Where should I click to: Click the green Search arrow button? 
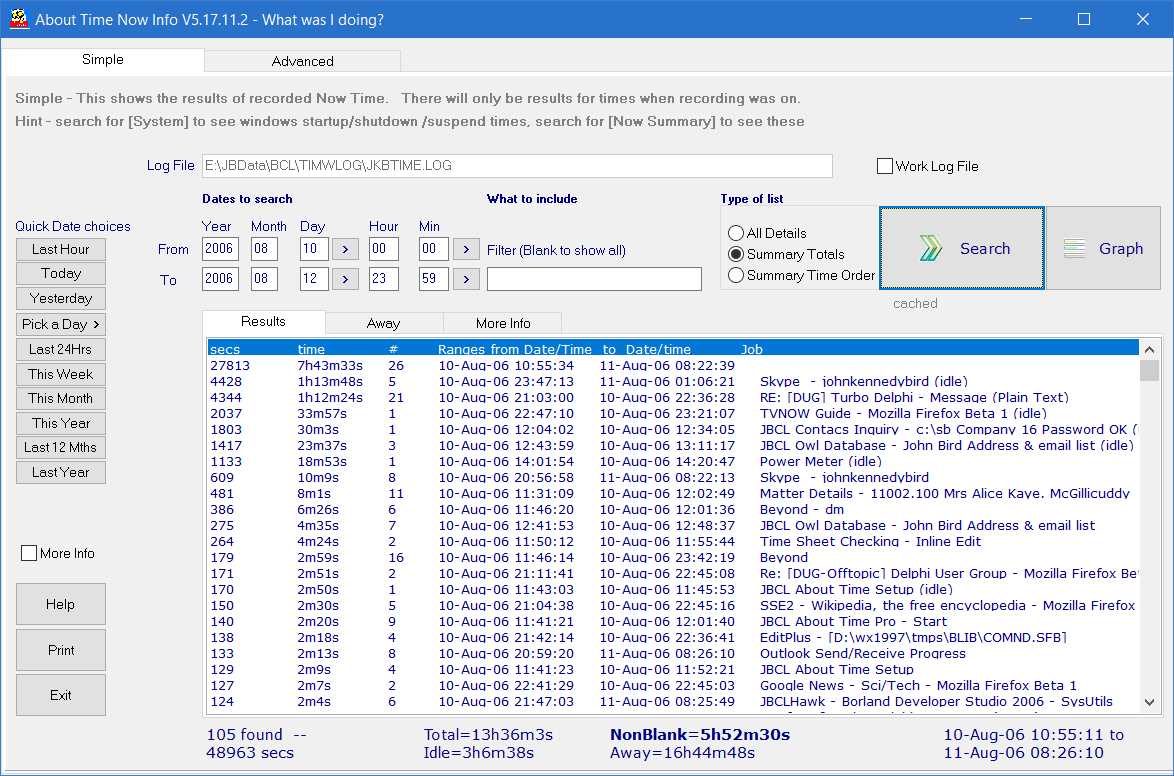tap(962, 249)
